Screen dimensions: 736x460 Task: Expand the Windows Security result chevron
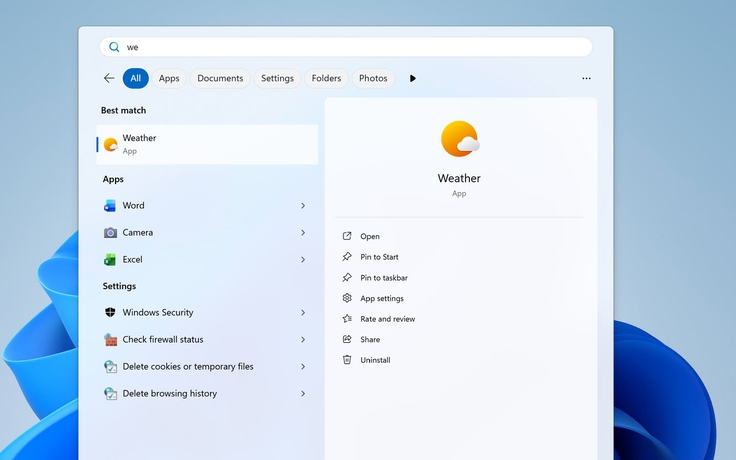[x=303, y=313]
